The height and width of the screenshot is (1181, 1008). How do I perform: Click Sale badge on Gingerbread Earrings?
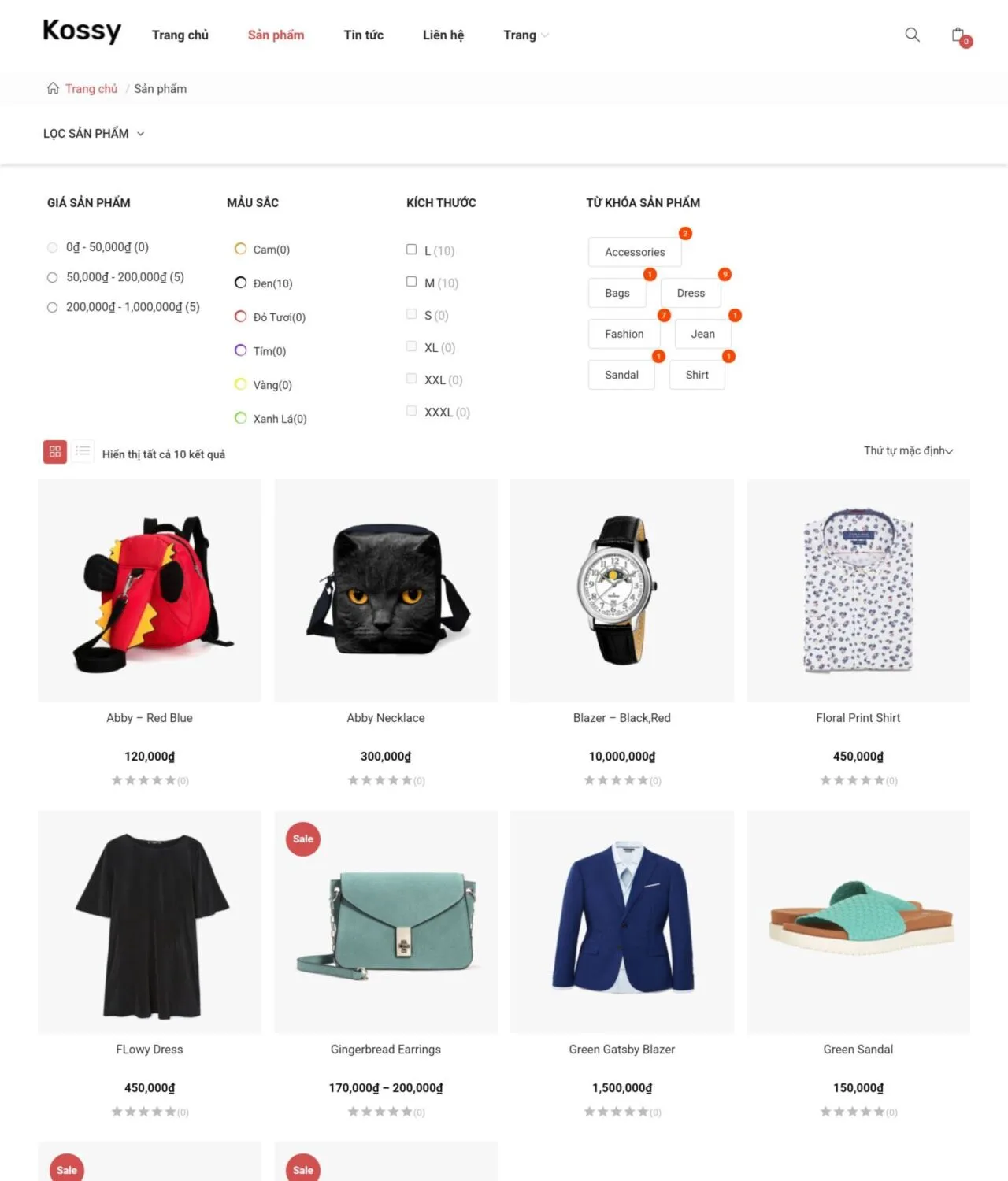(x=303, y=839)
